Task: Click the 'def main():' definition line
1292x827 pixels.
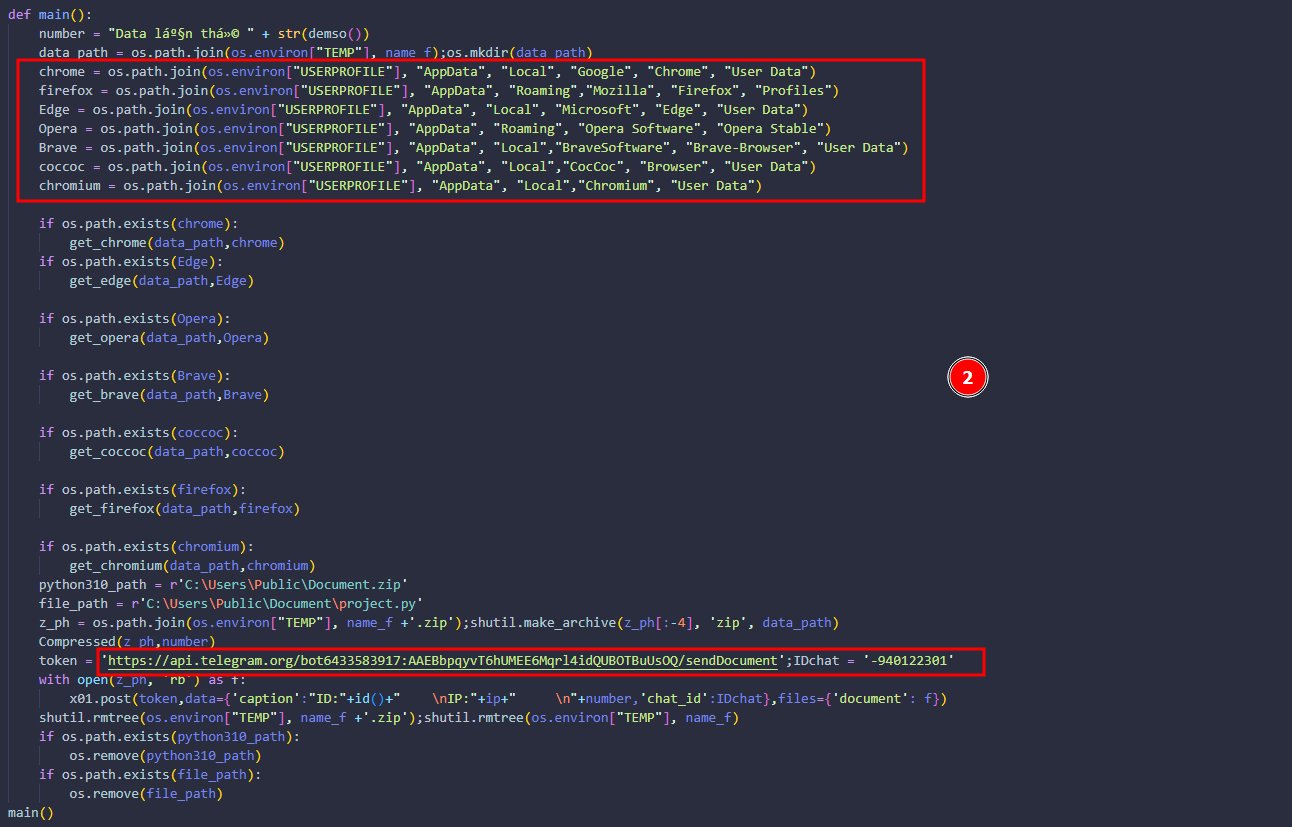Action: (x=50, y=13)
